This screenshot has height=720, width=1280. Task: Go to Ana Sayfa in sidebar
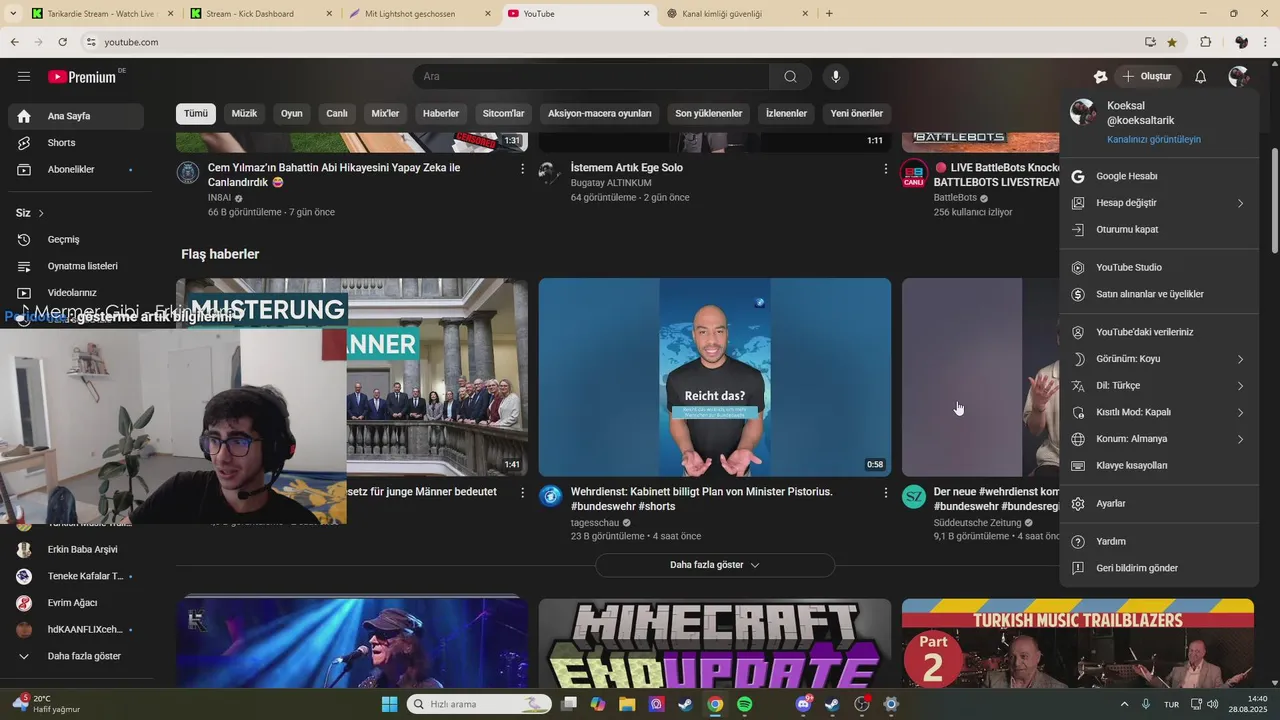point(76,116)
